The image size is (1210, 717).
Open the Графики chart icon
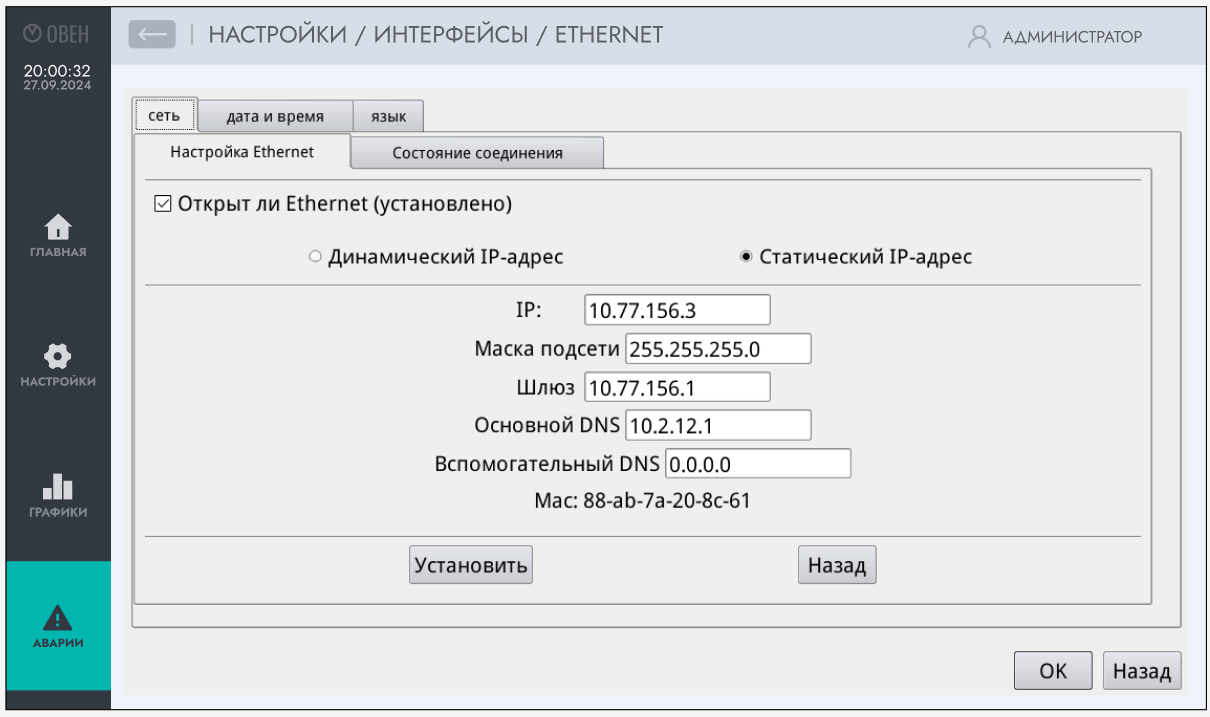click(x=58, y=487)
